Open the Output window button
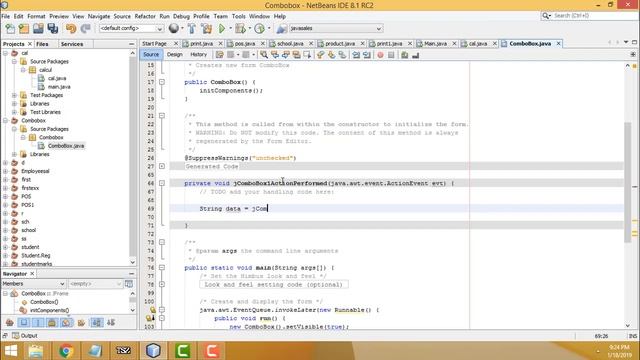The height and width of the screenshot is (360, 640). tap(25, 336)
